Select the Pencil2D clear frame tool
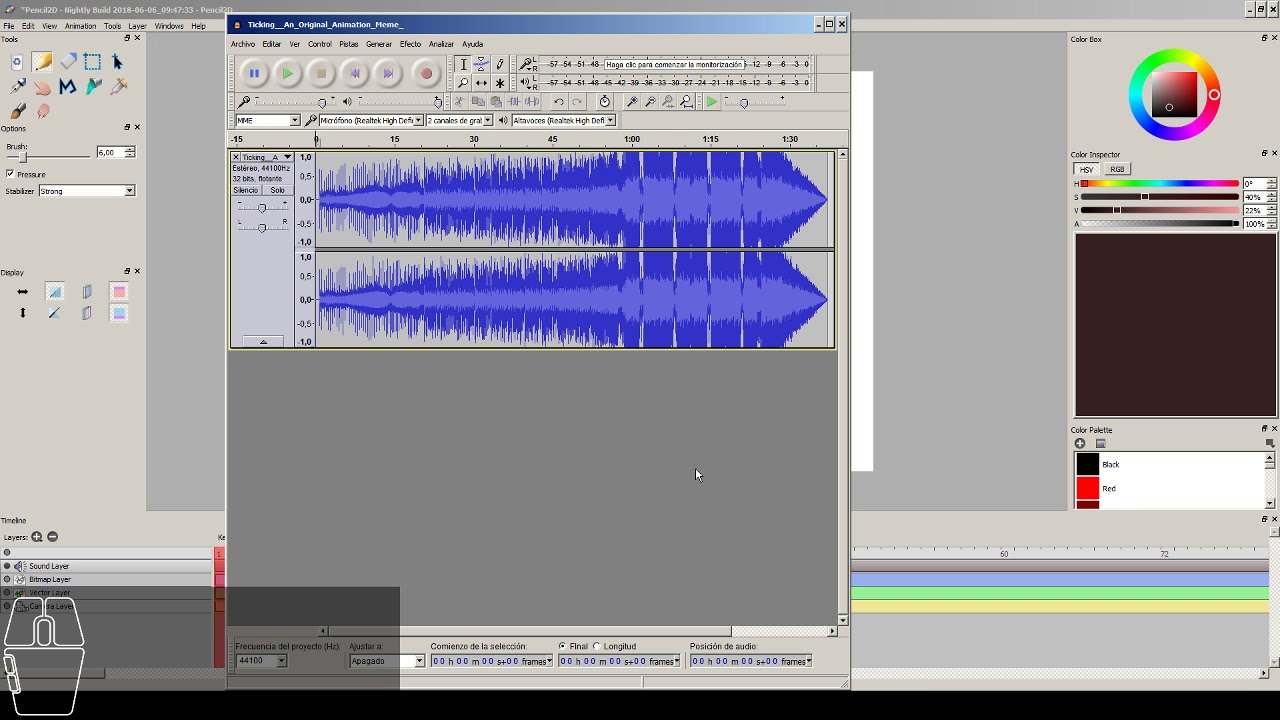Image resolution: width=1280 pixels, height=720 pixels. pyautogui.click(x=17, y=62)
